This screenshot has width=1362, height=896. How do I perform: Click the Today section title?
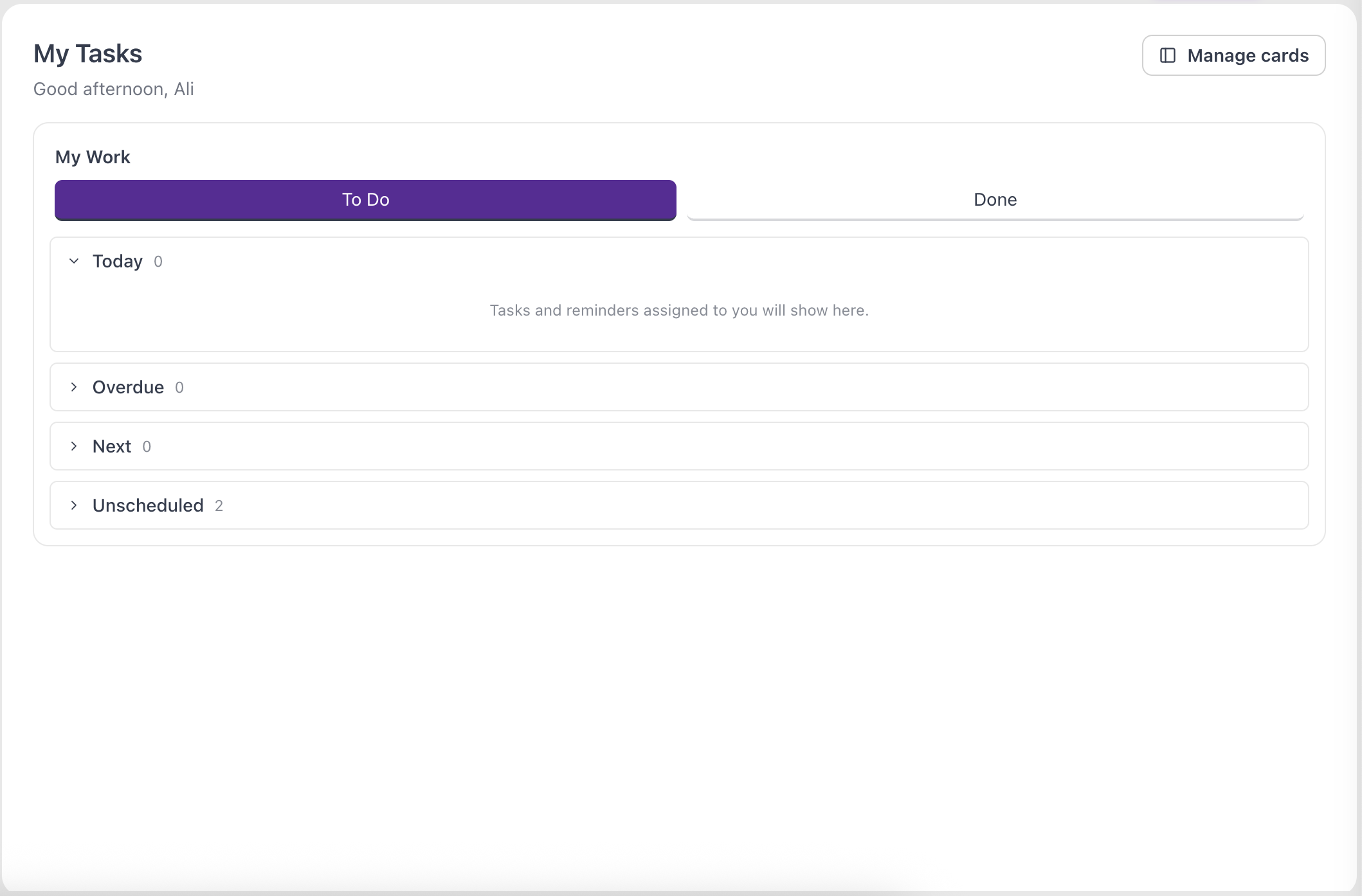pos(118,261)
